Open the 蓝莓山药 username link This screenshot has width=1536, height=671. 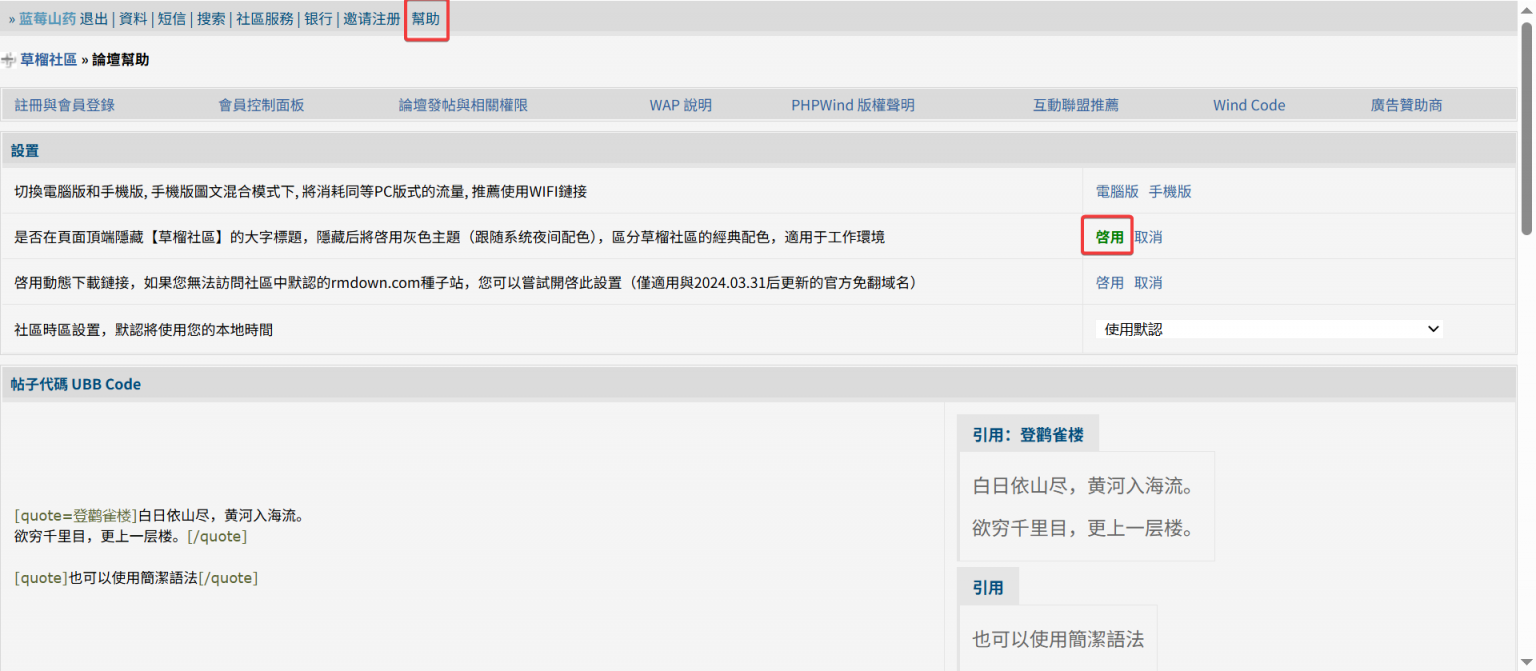[x=47, y=19]
